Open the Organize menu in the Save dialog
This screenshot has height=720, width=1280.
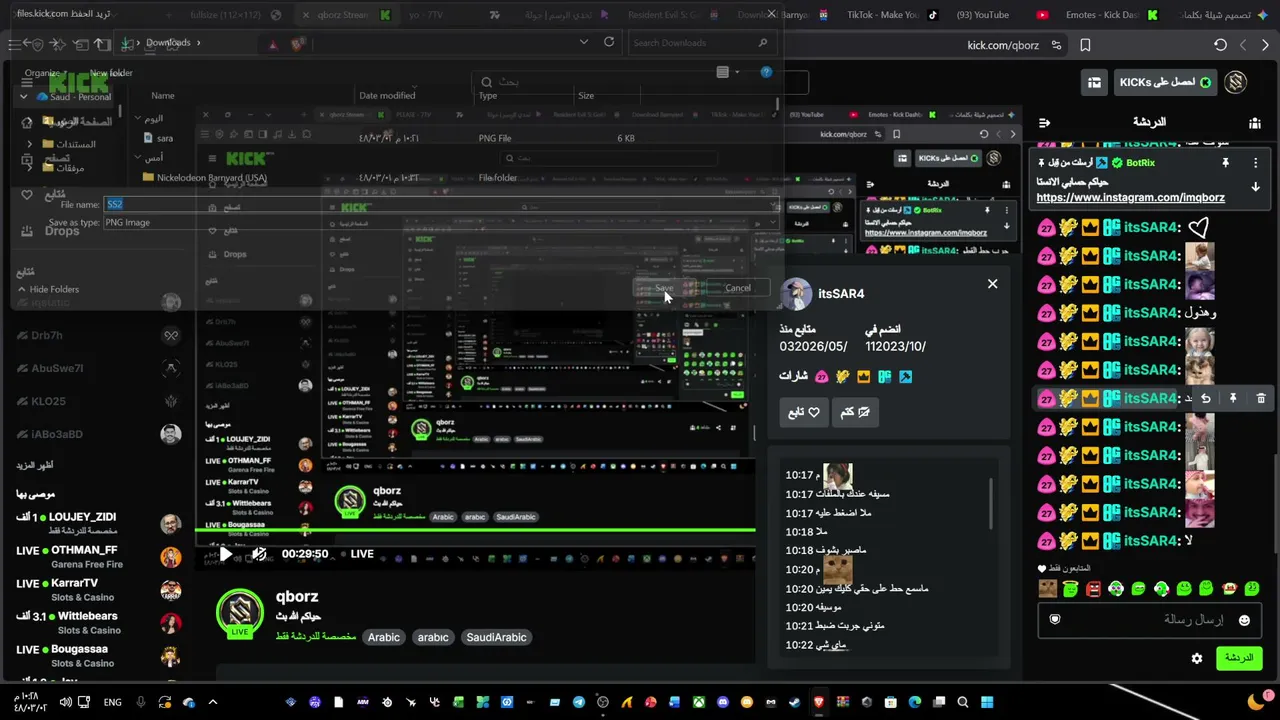click(x=46, y=72)
